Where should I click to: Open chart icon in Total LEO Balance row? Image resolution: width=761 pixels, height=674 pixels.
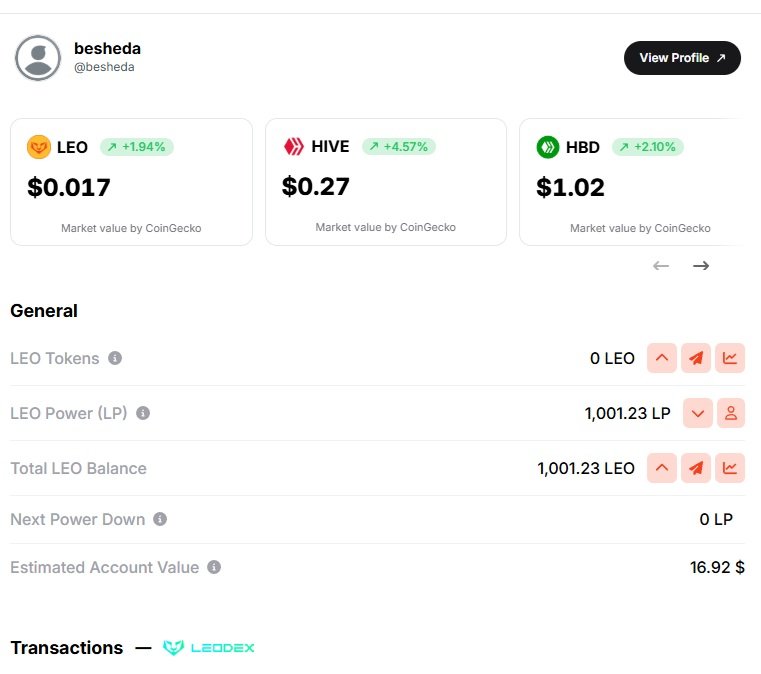pyautogui.click(x=730, y=468)
